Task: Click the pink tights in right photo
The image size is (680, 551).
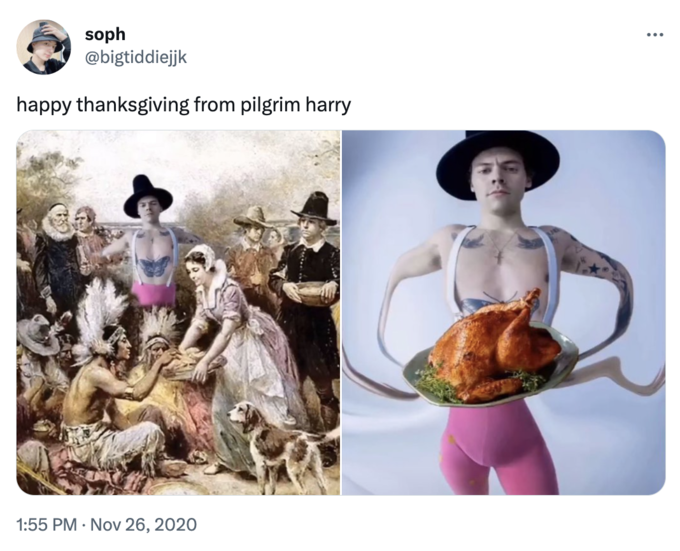Action: (499, 449)
